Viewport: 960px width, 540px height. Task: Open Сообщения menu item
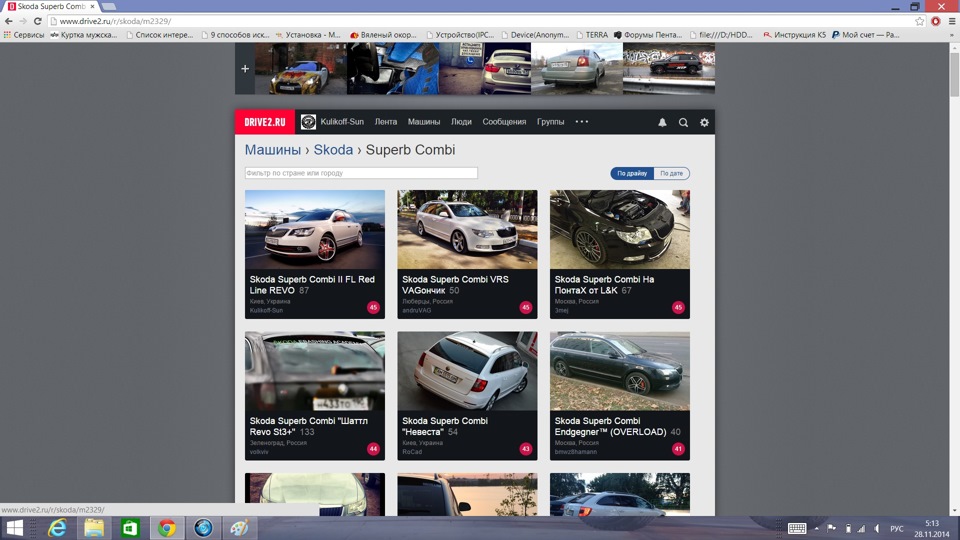point(504,122)
